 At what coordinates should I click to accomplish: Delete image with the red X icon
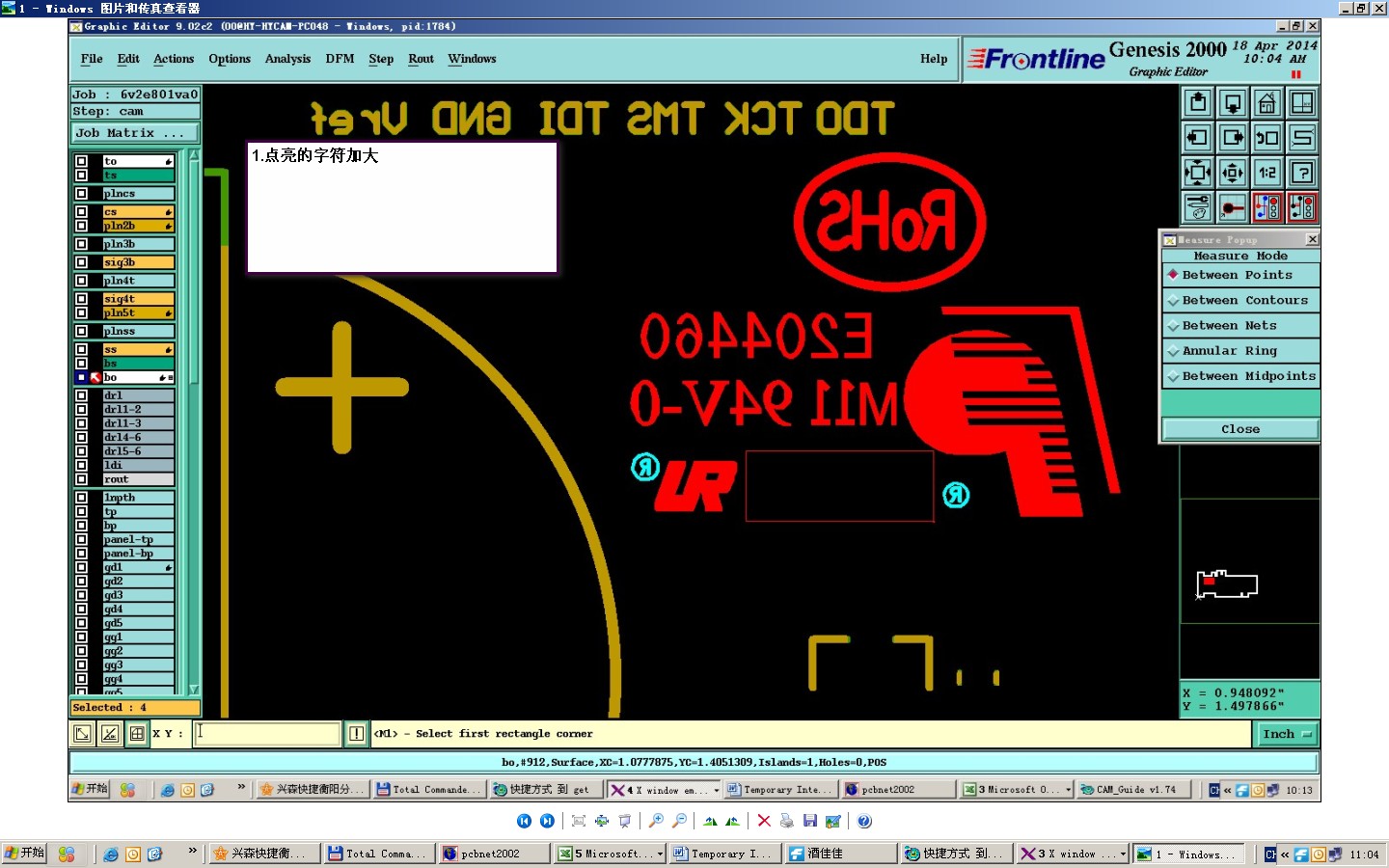pos(764,821)
